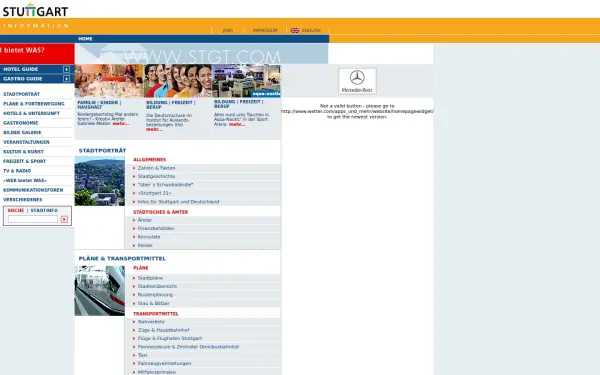This screenshot has height=375, width=600.
Task: Click the smiling group teaser image
Action: 178,81
